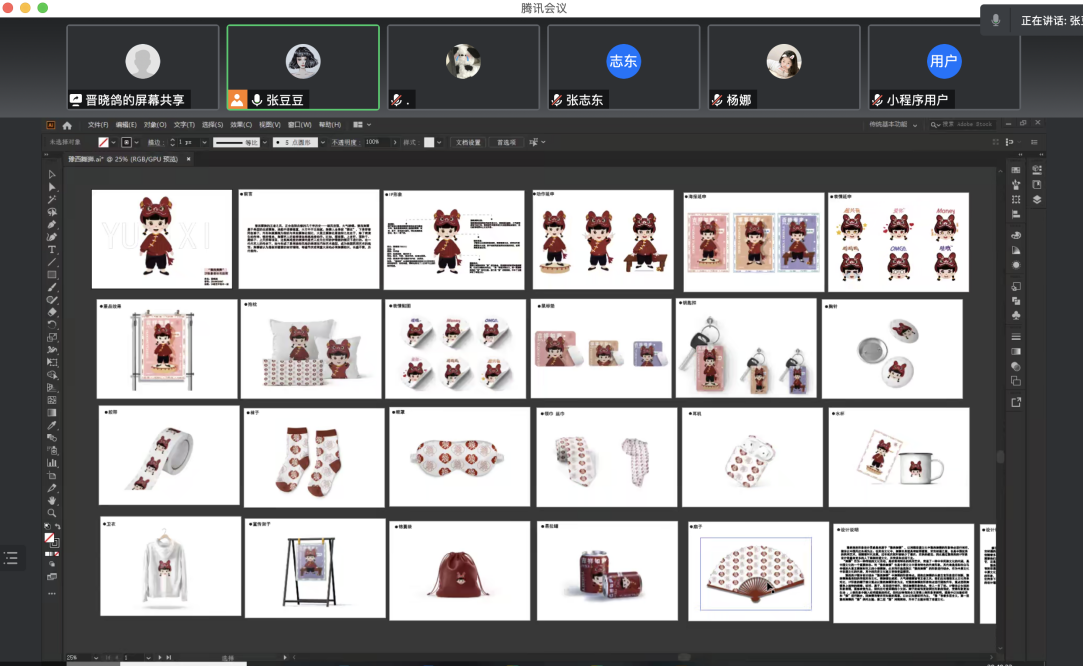
Task: Open the Layers panel icon
Action: pos(1037,199)
